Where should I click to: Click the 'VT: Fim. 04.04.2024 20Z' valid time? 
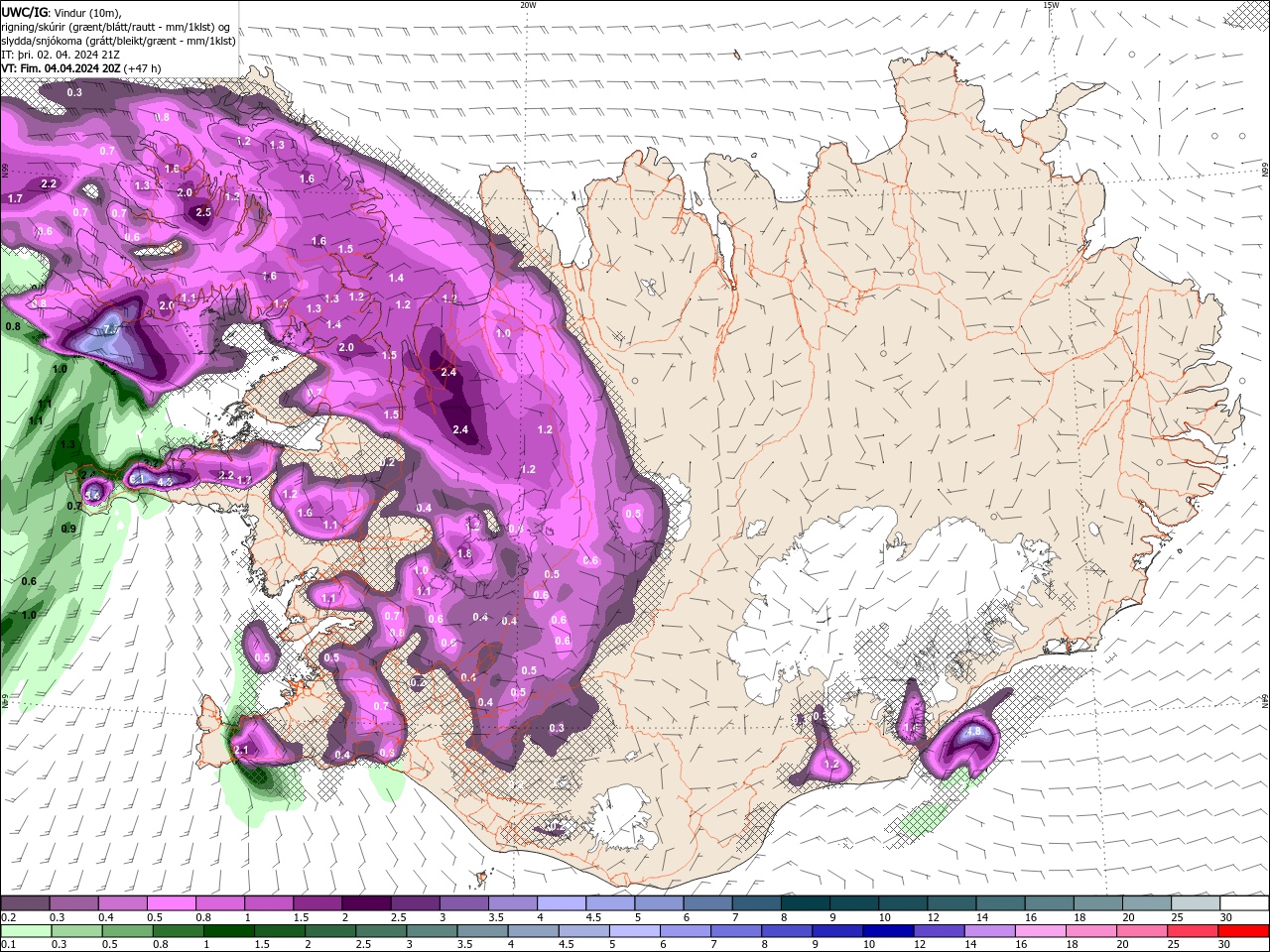[x=59, y=68]
